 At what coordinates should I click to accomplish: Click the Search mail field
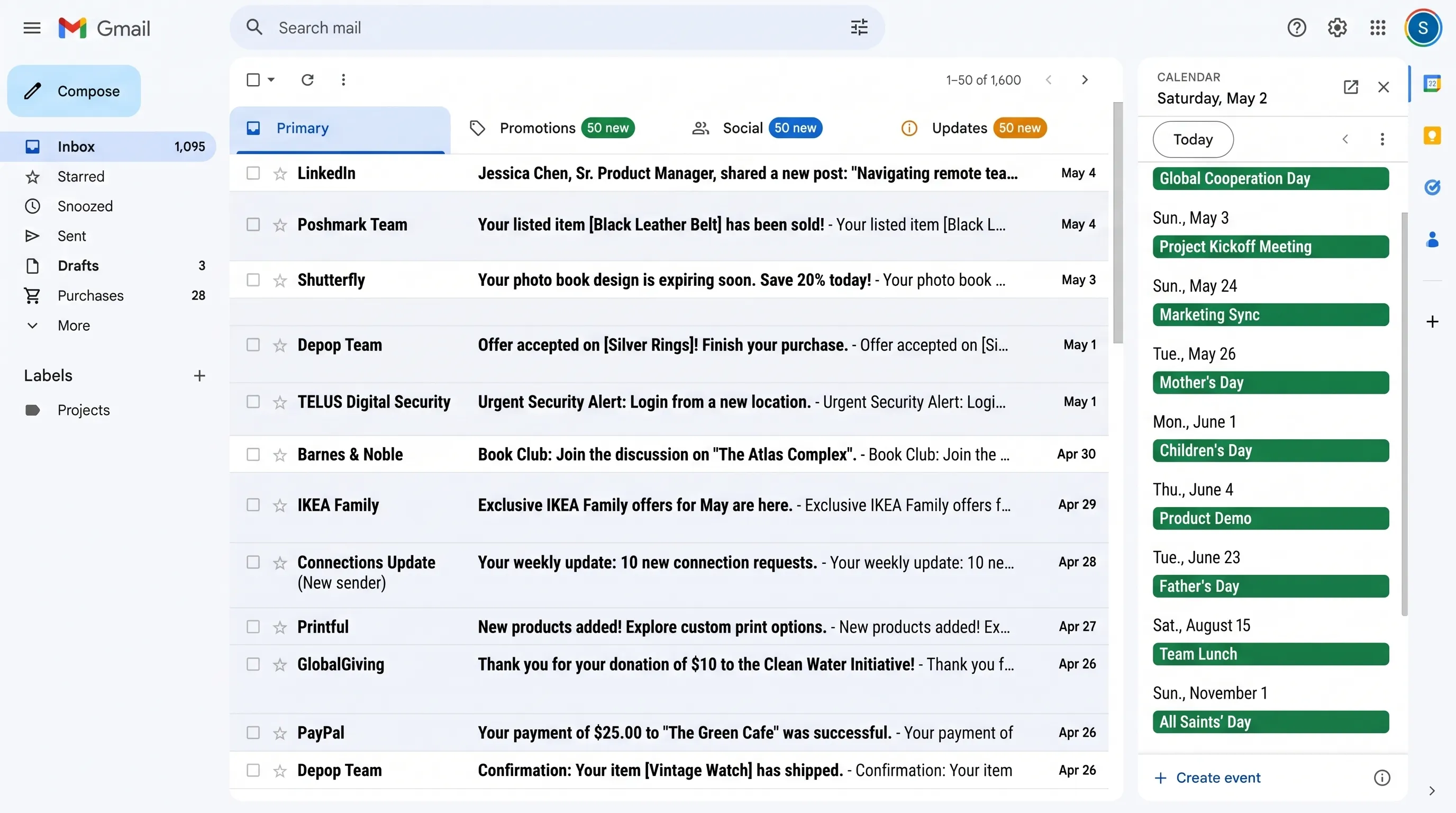tap(557, 28)
